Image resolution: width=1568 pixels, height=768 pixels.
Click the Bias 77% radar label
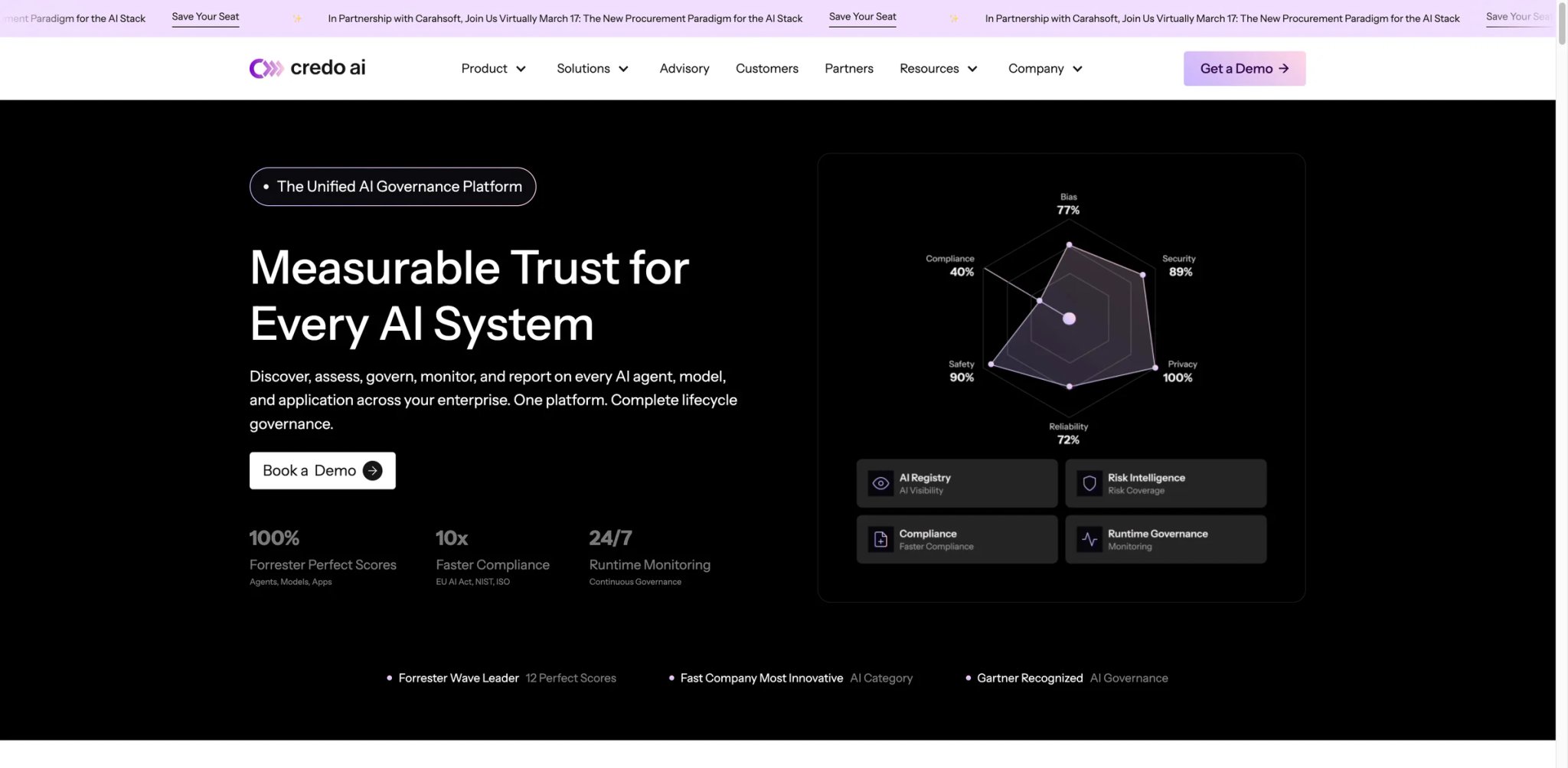click(x=1068, y=204)
